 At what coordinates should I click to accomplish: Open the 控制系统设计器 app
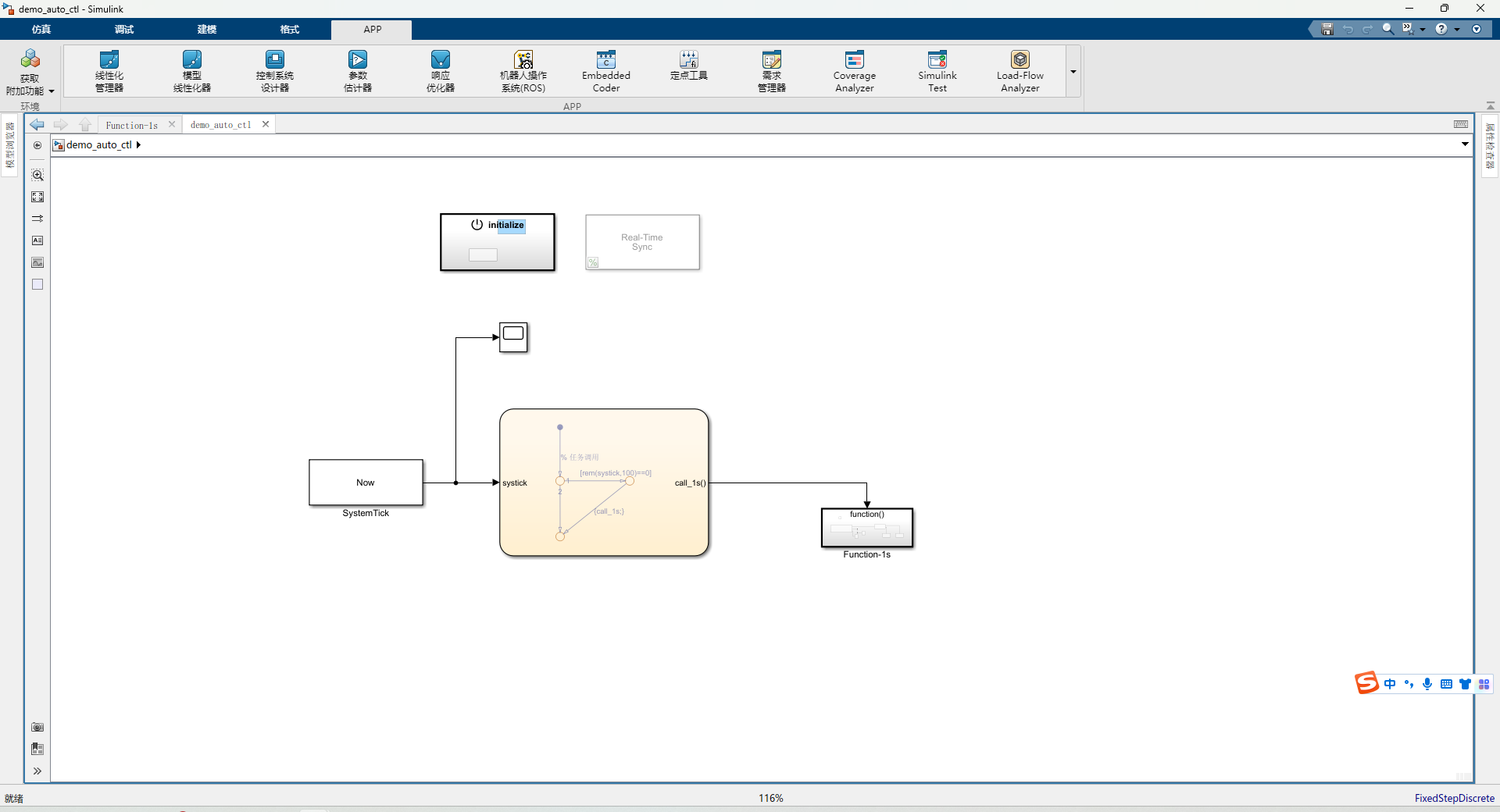click(x=275, y=71)
